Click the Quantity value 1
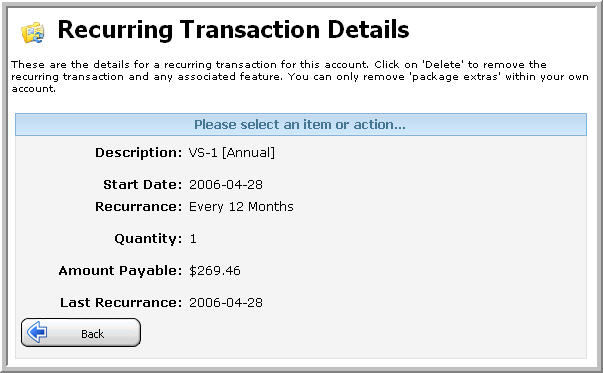The image size is (603, 373). [x=193, y=239]
